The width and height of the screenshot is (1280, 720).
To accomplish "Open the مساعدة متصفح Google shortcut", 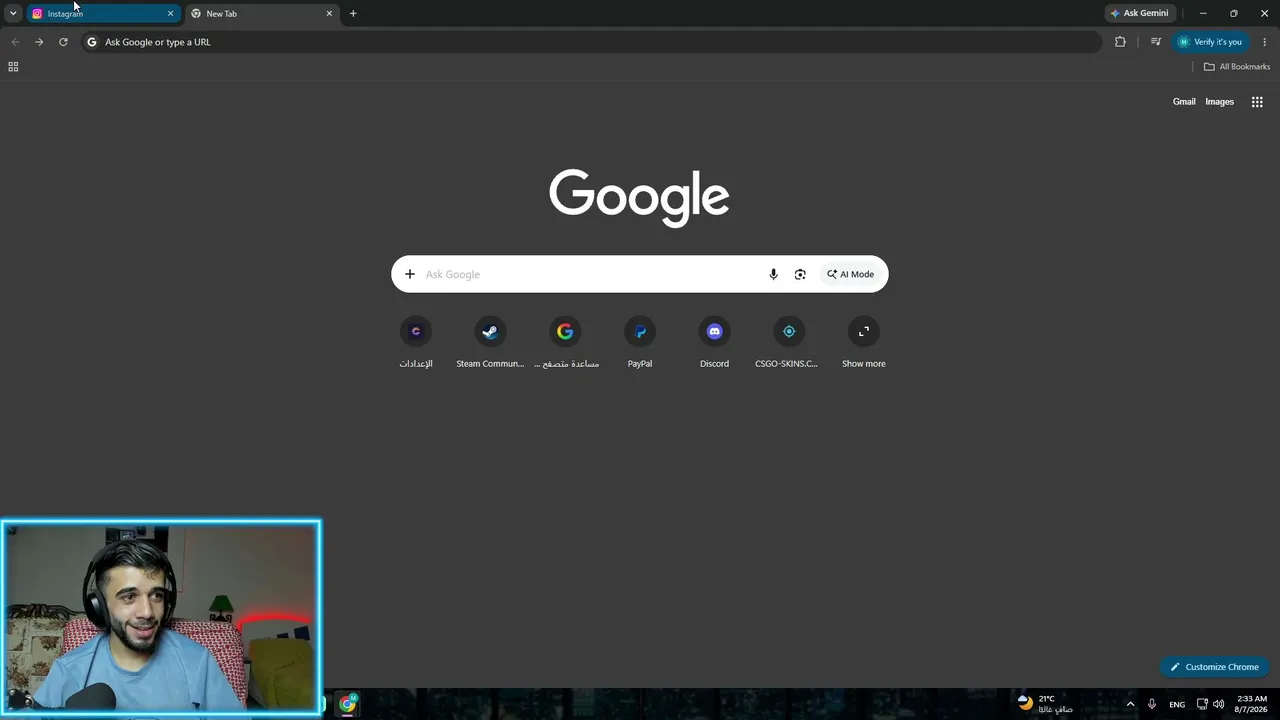I will [565, 343].
